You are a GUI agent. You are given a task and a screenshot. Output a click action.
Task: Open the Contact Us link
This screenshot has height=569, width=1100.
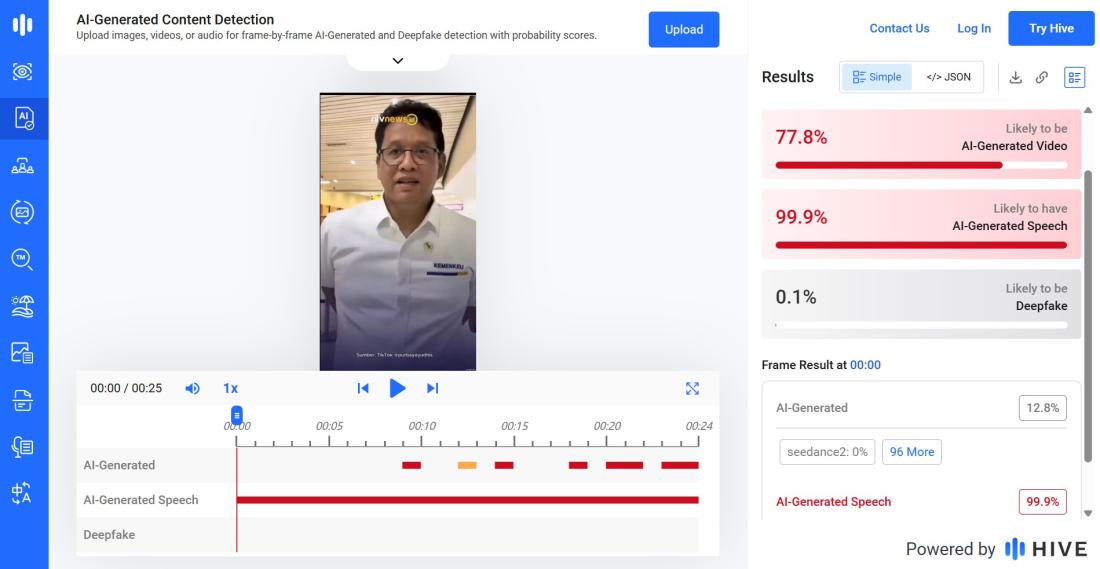(x=899, y=28)
